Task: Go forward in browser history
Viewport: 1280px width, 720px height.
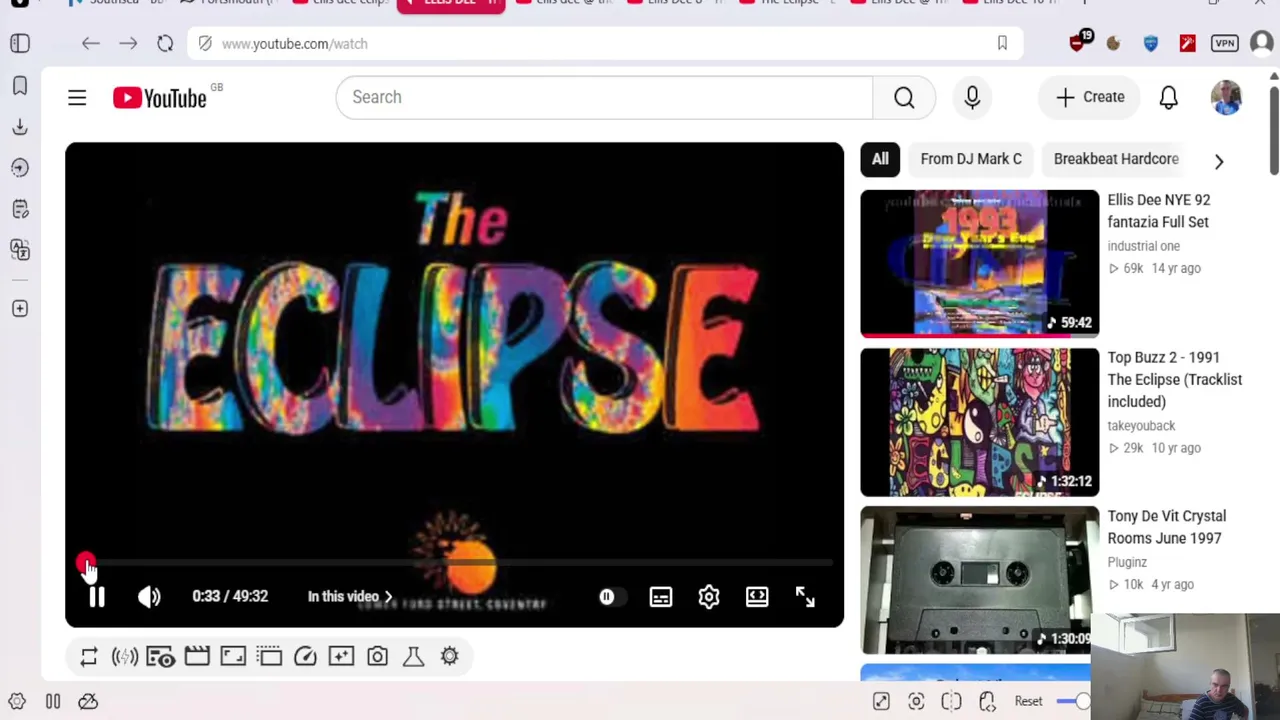Action: 128,44
